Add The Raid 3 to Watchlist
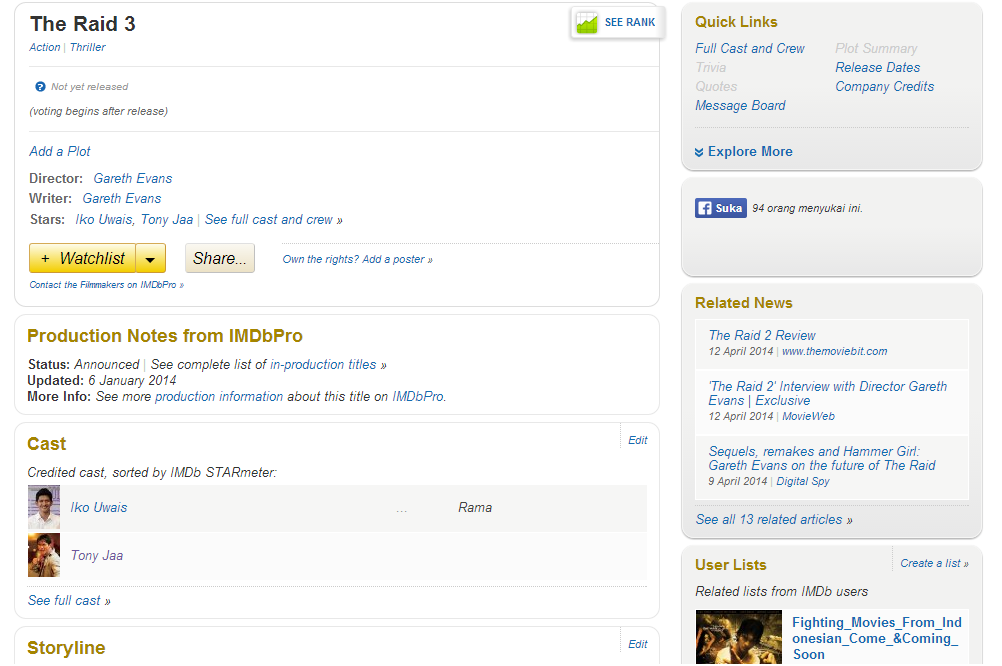 82,258
